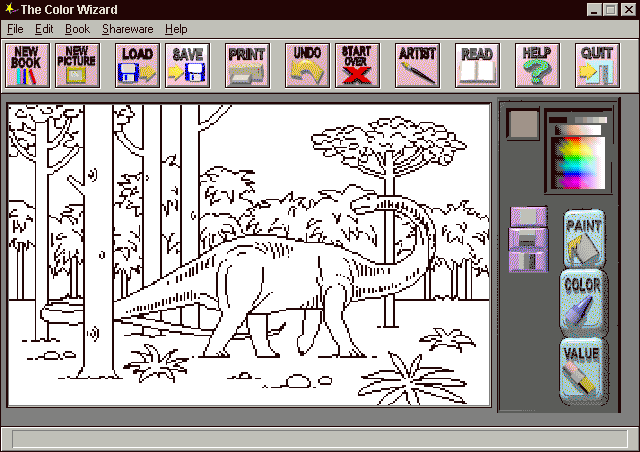Choose the top small brush size box
This screenshot has width=640, height=452.
[x=529, y=217]
